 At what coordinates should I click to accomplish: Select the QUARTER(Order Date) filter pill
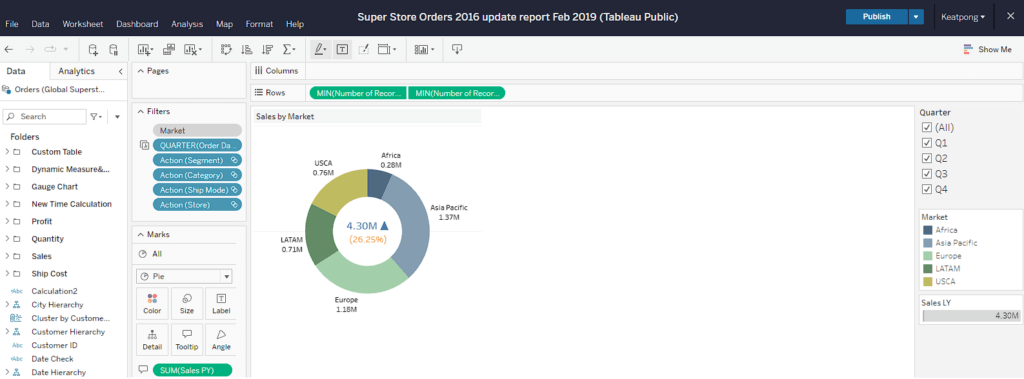(197, 145)
